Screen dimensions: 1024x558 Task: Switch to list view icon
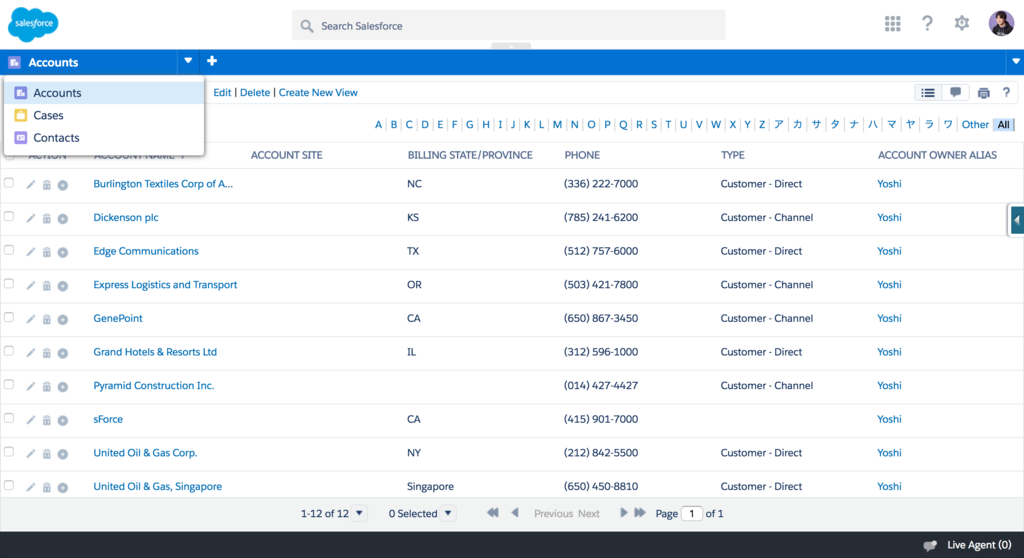(927, 93)
